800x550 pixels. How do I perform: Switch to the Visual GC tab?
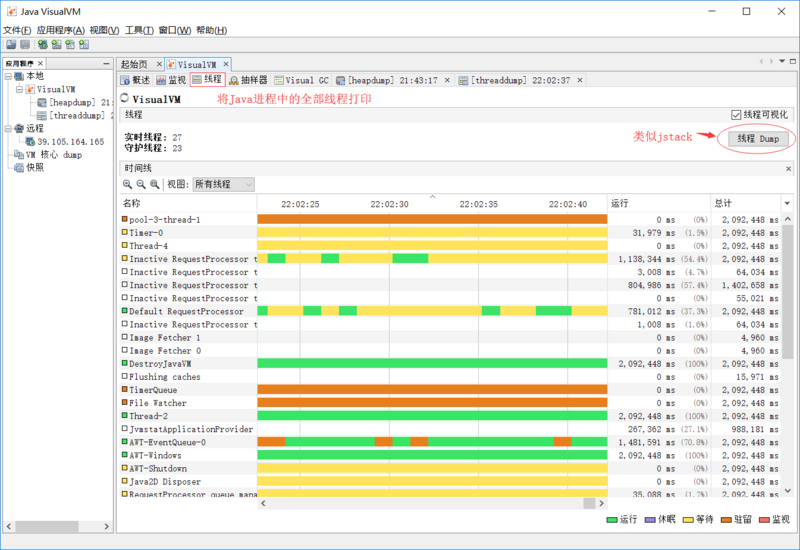pos(302,80)
